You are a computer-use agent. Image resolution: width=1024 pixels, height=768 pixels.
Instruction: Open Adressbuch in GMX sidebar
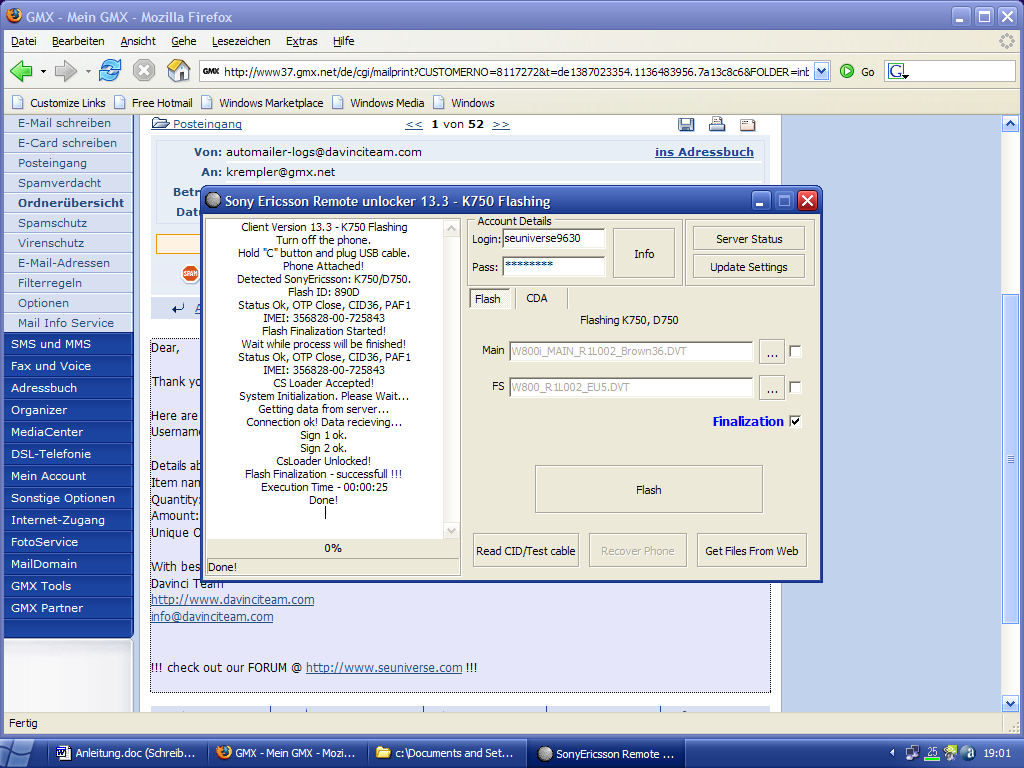44,388
